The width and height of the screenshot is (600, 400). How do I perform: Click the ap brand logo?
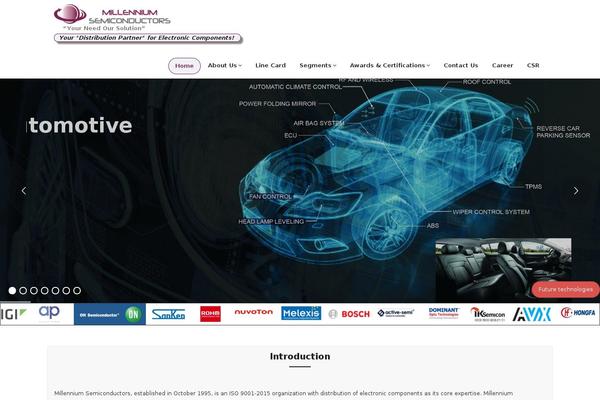(49, 313)
